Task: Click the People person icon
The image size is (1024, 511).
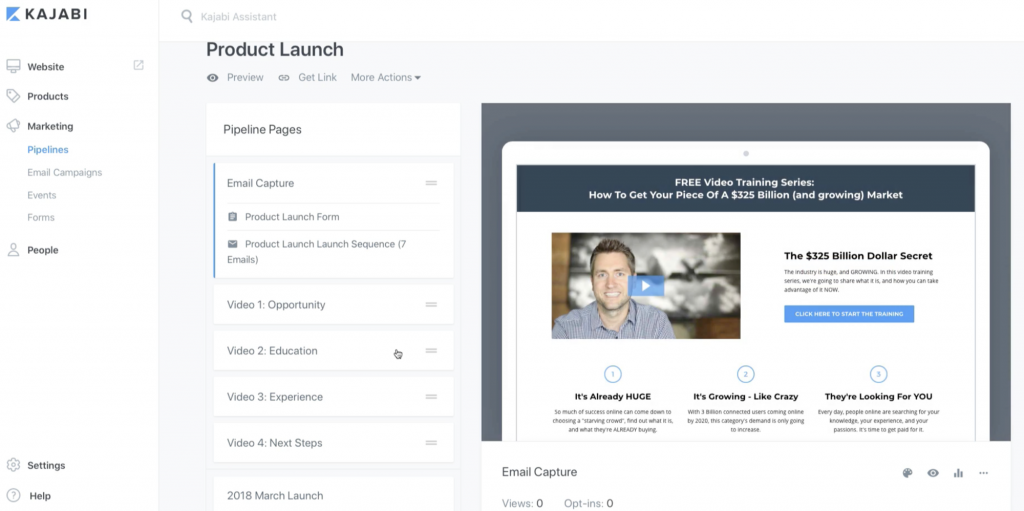Action: [x=13, y=250]
